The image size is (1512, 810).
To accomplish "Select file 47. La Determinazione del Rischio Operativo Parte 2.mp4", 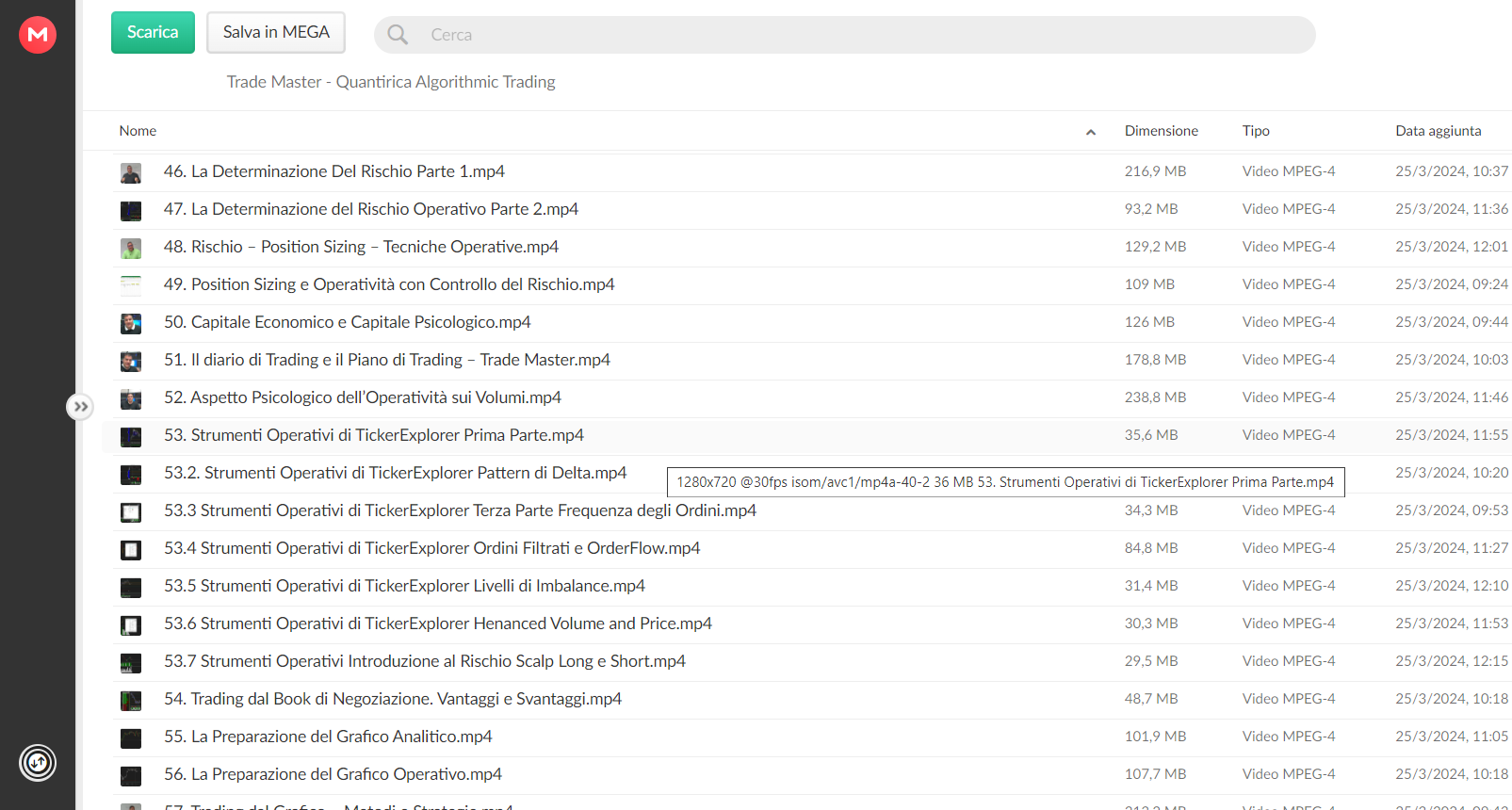I will pyautogui.click(x=371, y=209).
